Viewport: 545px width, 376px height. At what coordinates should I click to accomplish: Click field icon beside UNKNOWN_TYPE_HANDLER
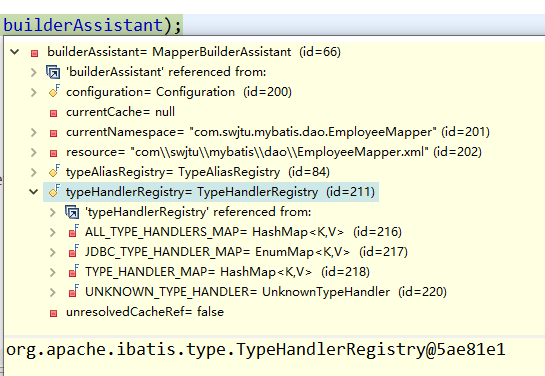74,291
